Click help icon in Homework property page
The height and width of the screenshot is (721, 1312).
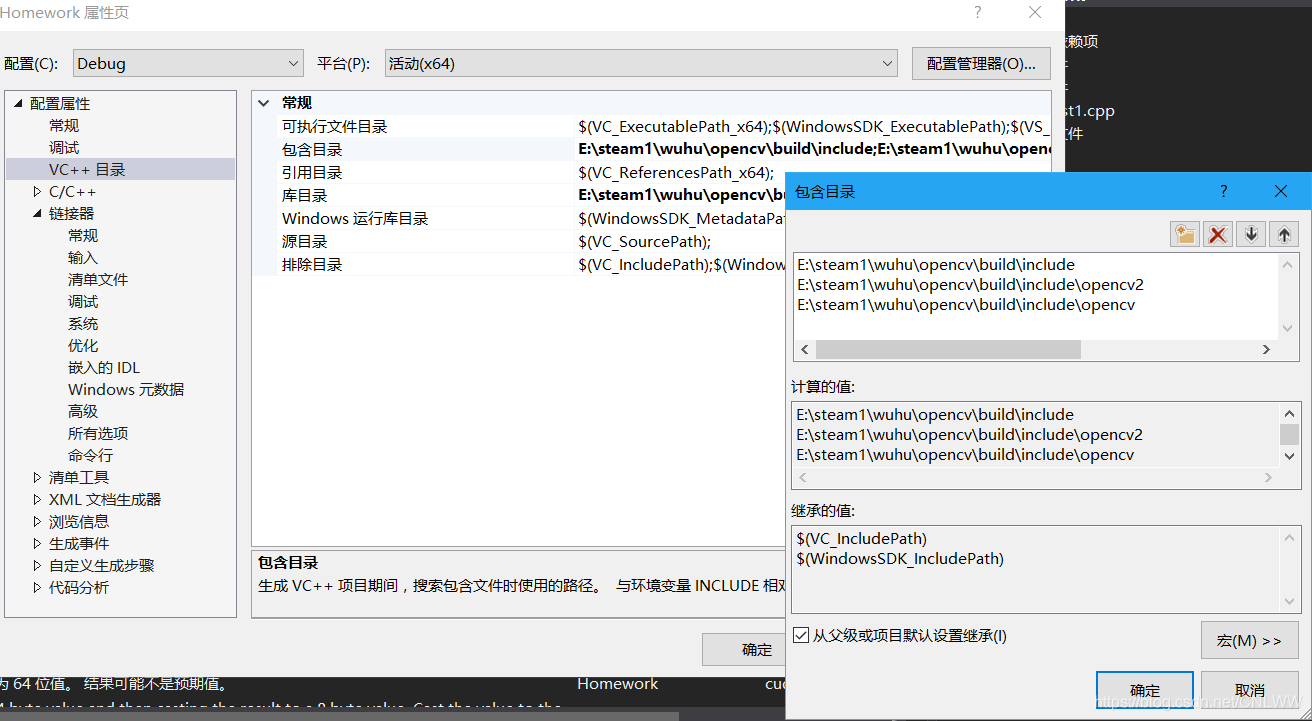[x=978, y=12]
